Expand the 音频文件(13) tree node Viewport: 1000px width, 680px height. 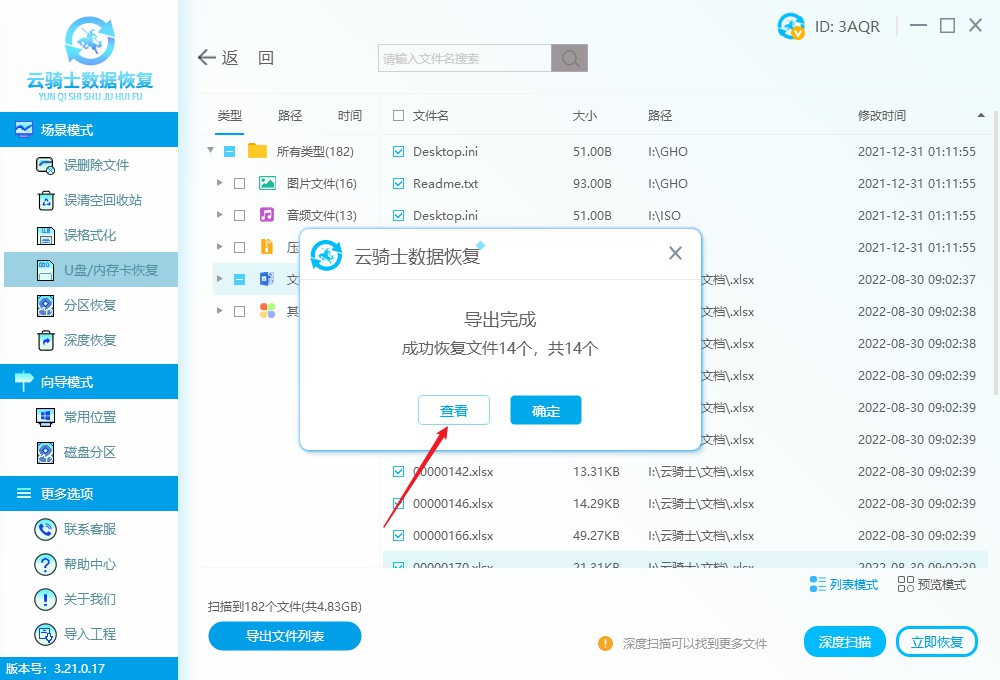point(220,215)
